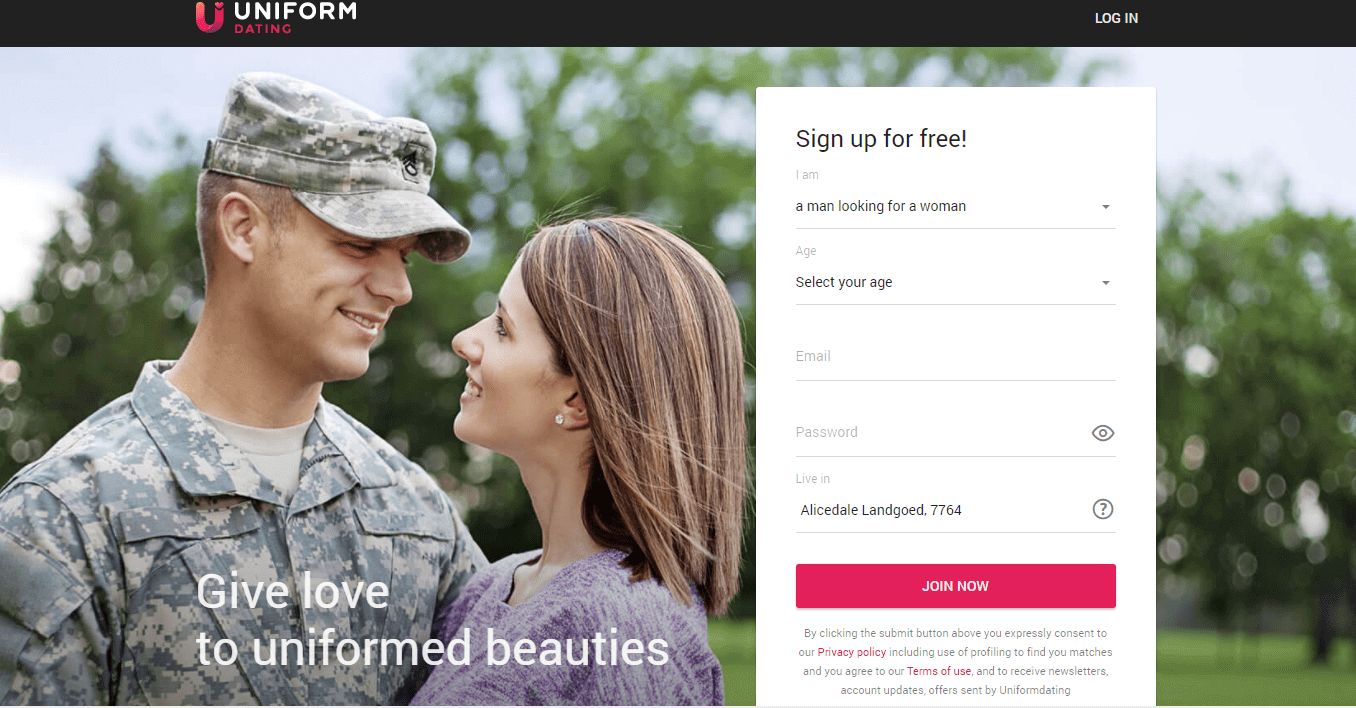
Task: Click the Uniform Dating heart logo icon
Action: point(209,16)
